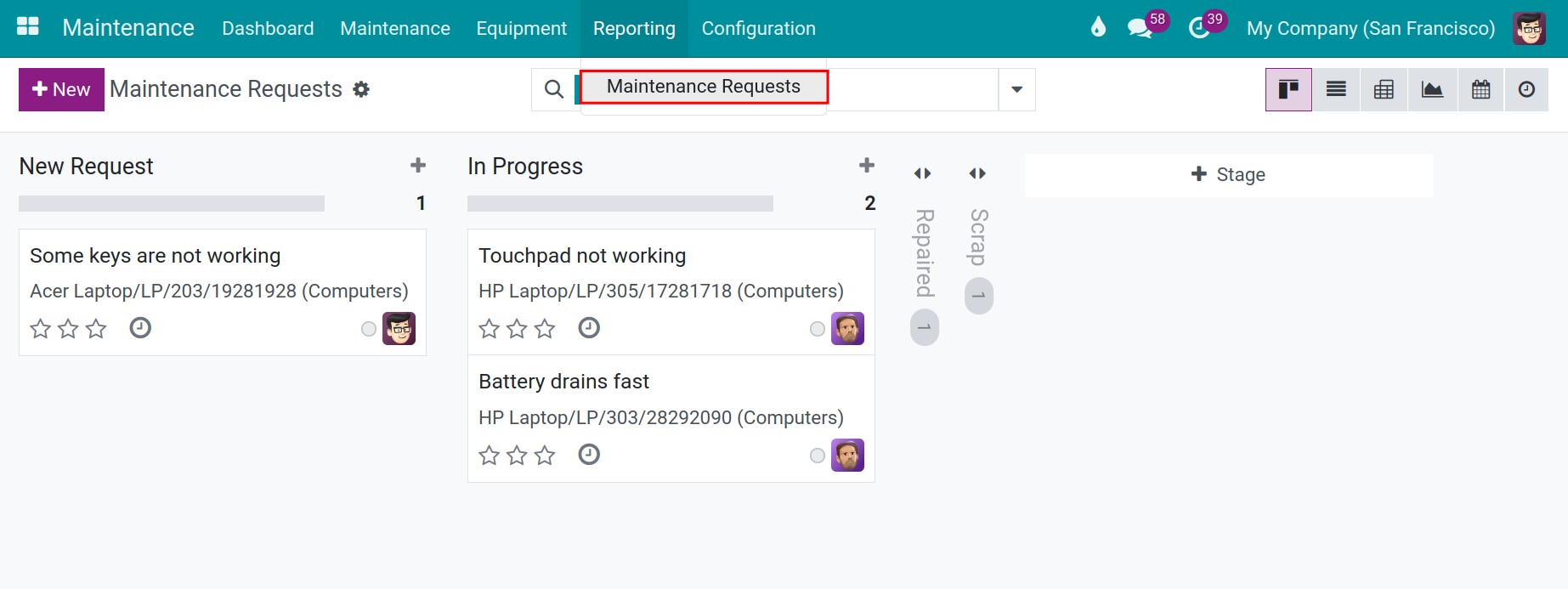Add a new Stage column
Viewport: 1568px width, 589px height.
pos(1228,174)
